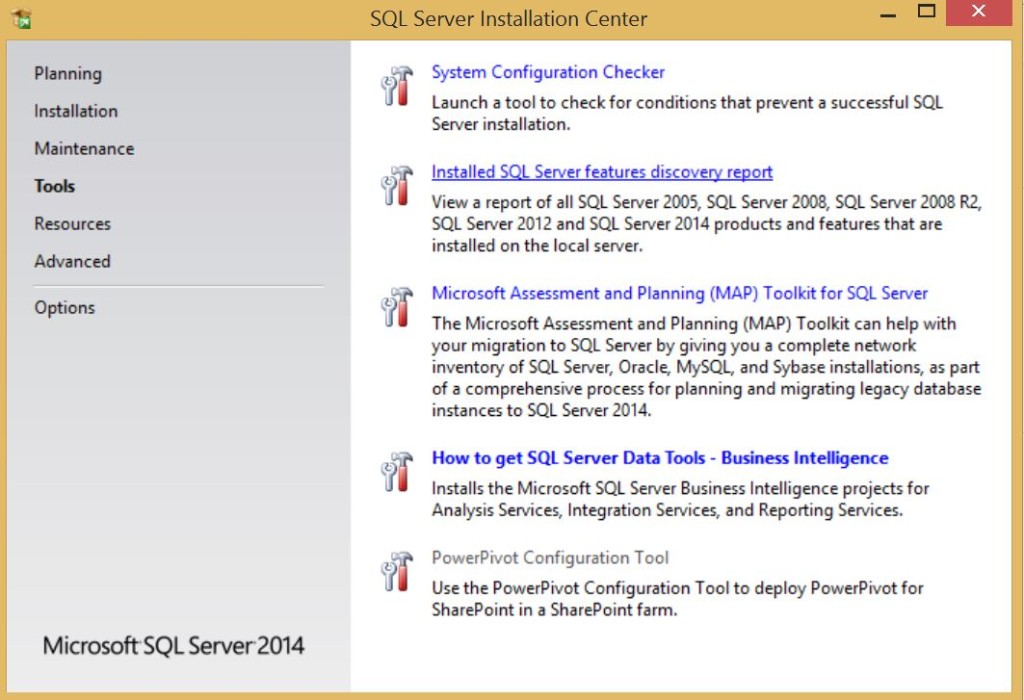The width and height of the screenshot is (1024, 700).
Task: Open How to get SQL Server Data Tools link
Action: click(660, 458)
